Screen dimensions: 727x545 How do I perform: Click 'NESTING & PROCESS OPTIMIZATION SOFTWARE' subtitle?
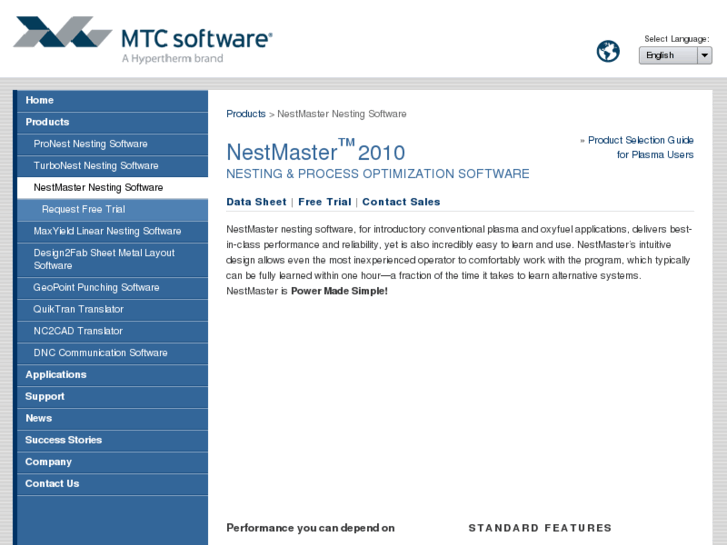click(377, 173)
